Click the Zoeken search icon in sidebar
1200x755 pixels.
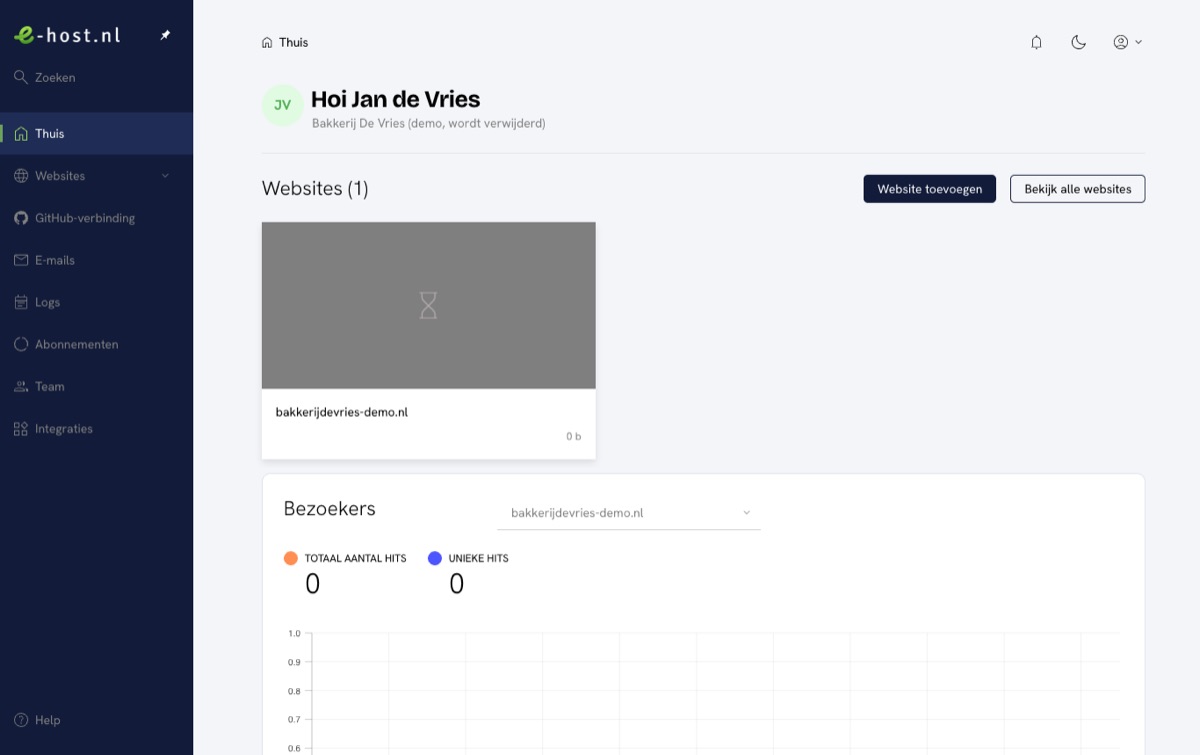pyautogui.click(x=21, y=77)
